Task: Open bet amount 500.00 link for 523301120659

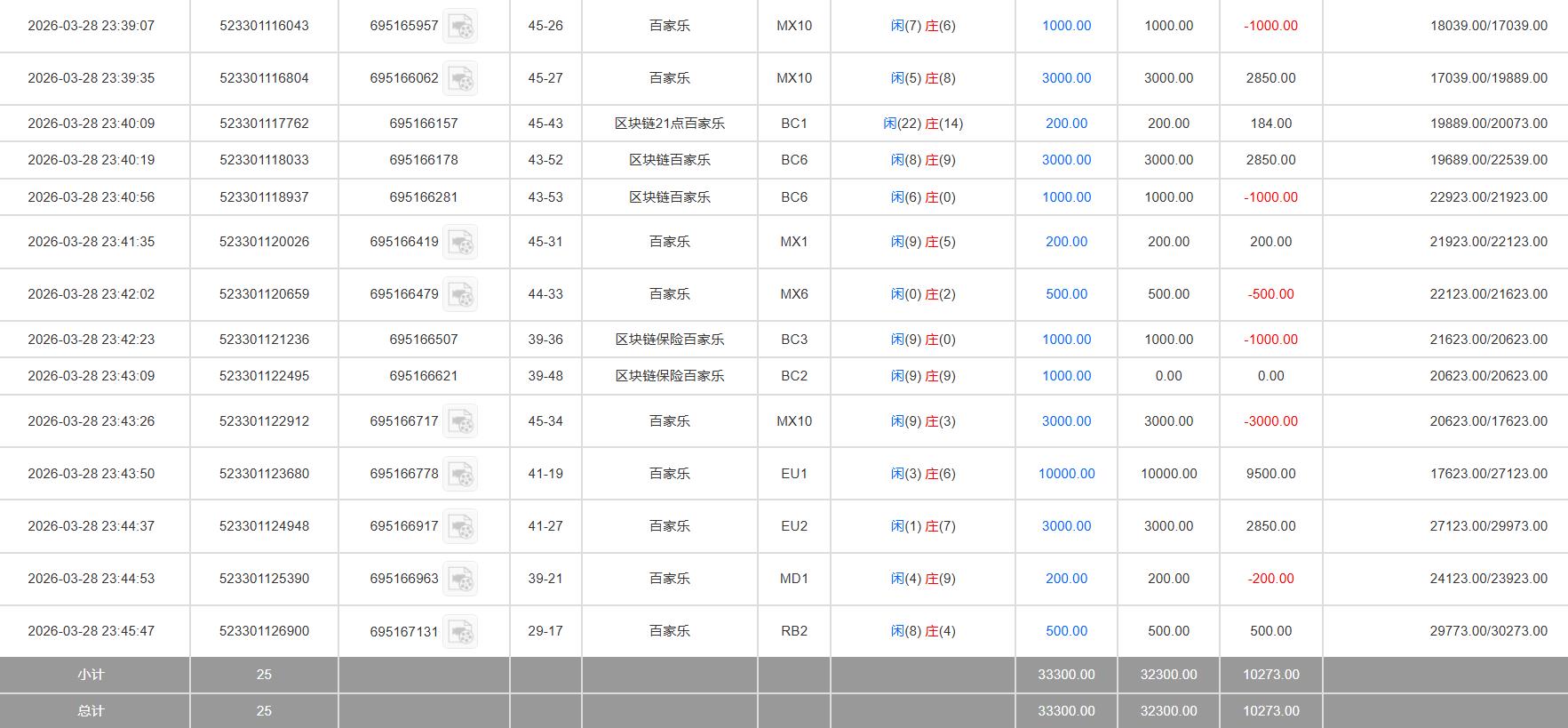Action: click(1066, 294)
